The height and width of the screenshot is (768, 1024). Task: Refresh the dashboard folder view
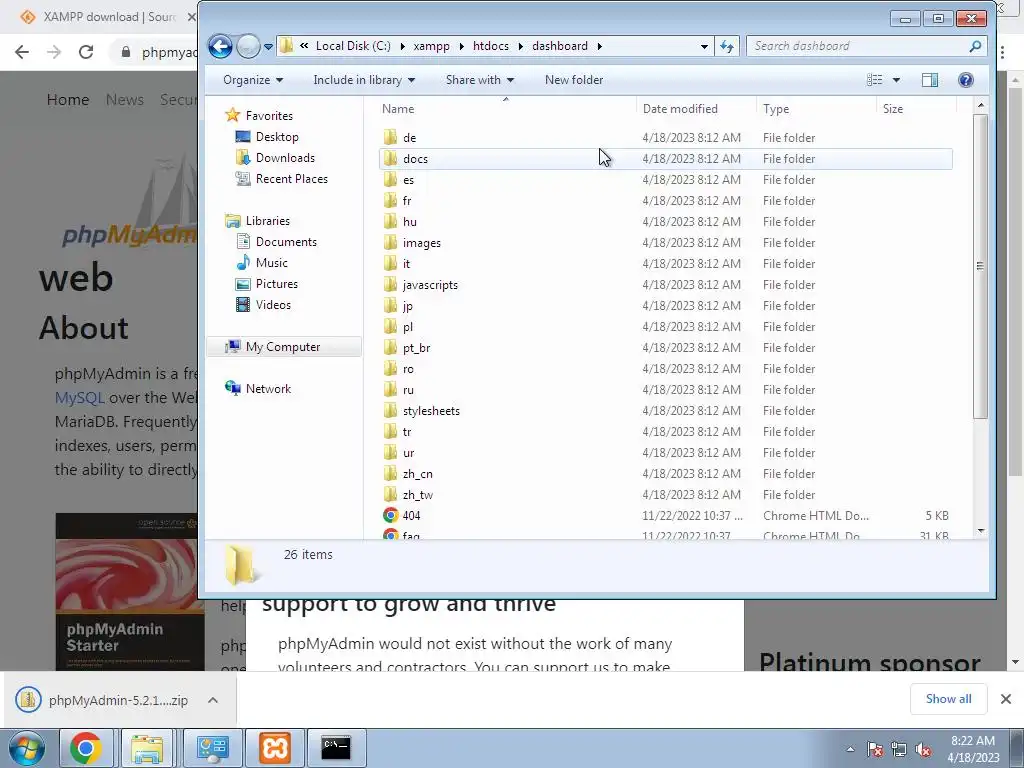click(x=727, y=46)
